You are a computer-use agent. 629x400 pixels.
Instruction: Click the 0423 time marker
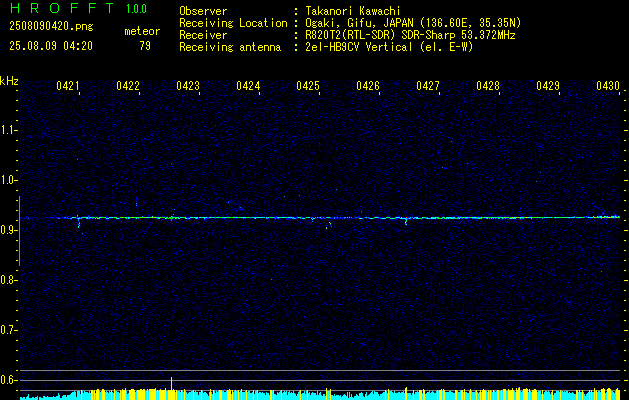coord(188,85)
